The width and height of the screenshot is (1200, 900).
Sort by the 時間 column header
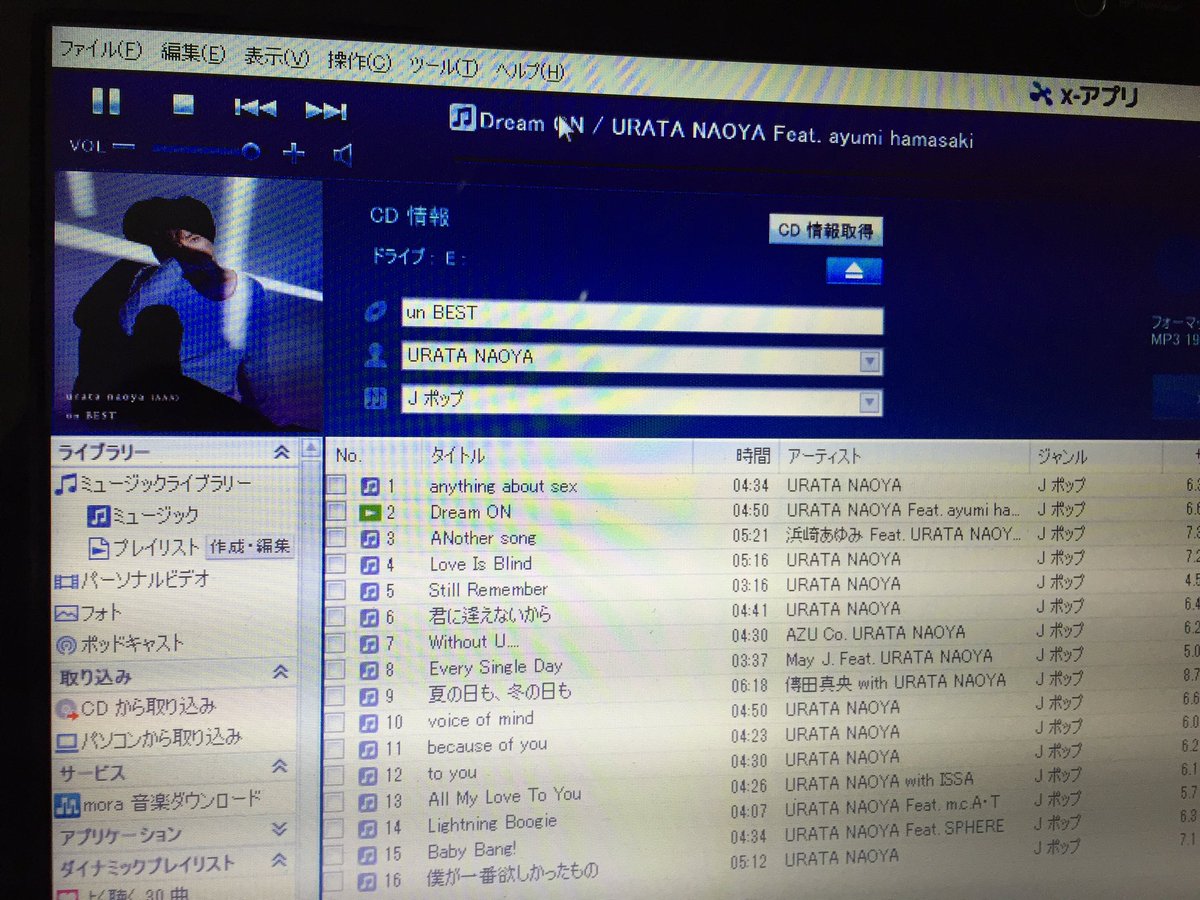pyautogui.click(x=752, y=456)
